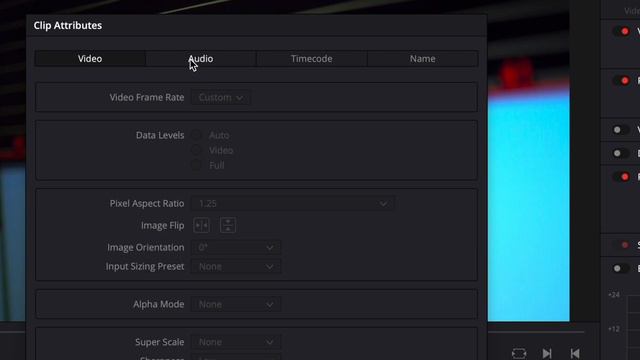This screenshot has width=640, height=360.
Task: Open the Input Sizing Preset dropdown
Action: click(x=236, y=267)
